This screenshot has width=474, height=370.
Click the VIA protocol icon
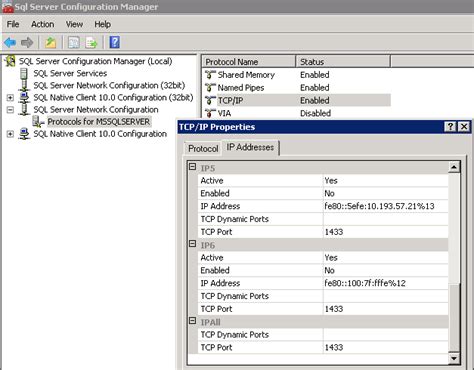click(210, 113)
